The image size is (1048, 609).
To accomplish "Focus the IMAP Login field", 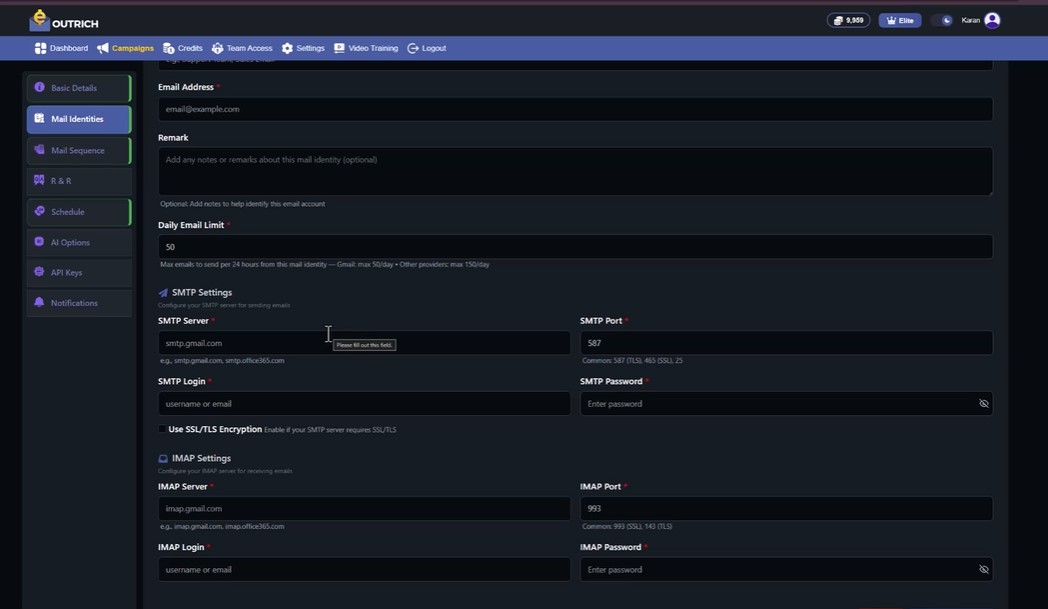I will coord(364,570).
